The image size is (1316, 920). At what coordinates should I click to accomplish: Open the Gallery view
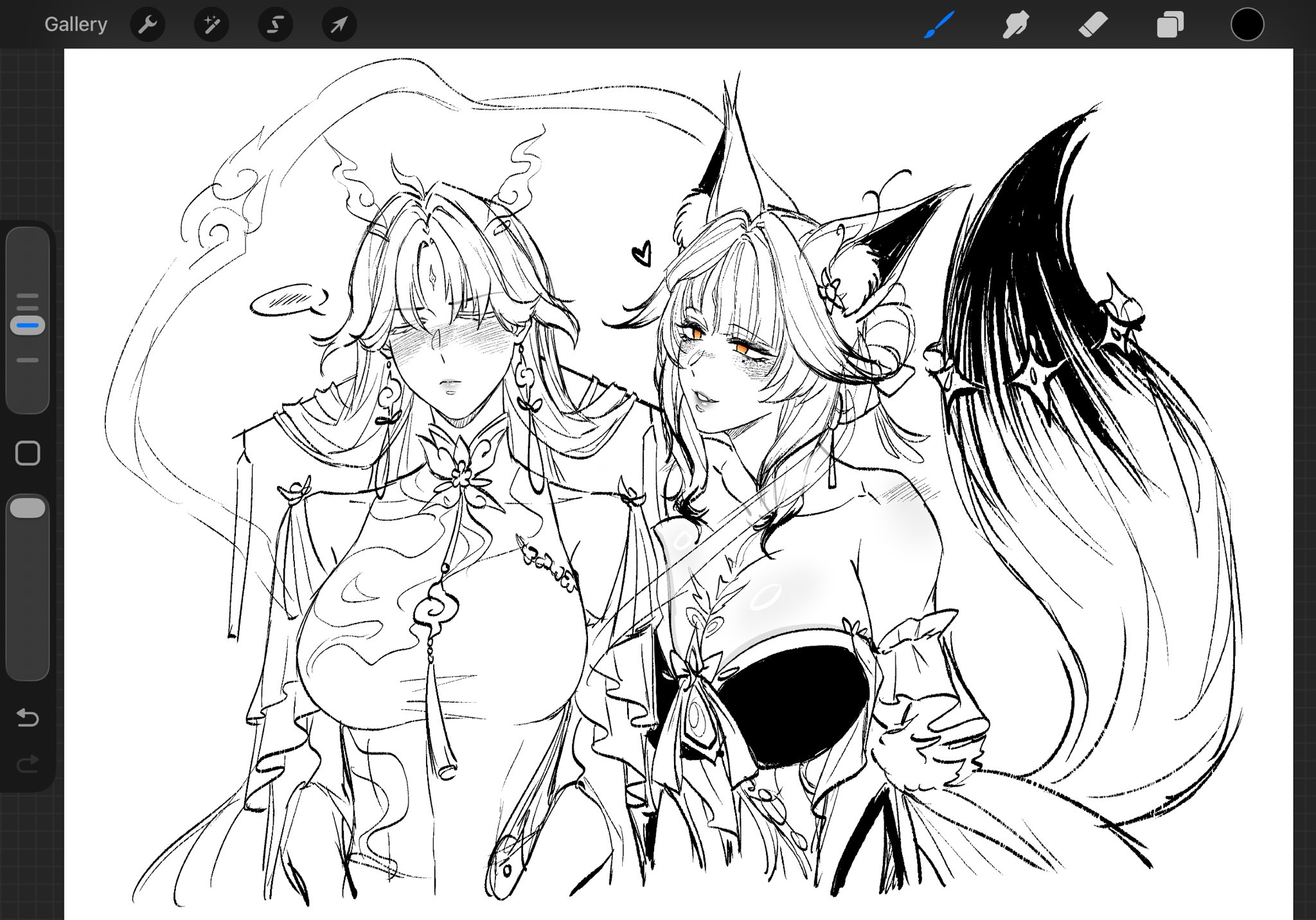(76, 24)
